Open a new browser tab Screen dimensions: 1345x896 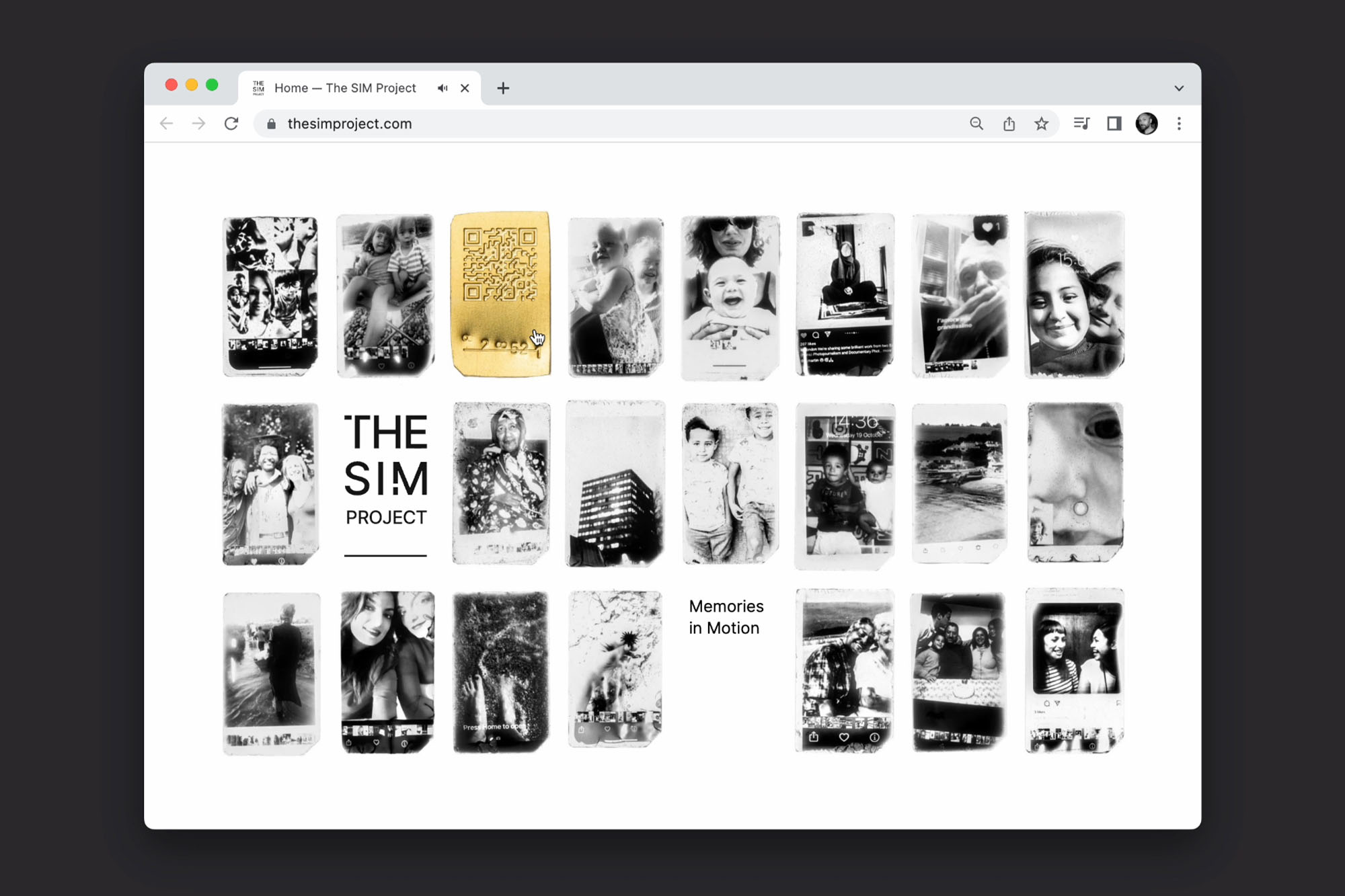point(502,88)
